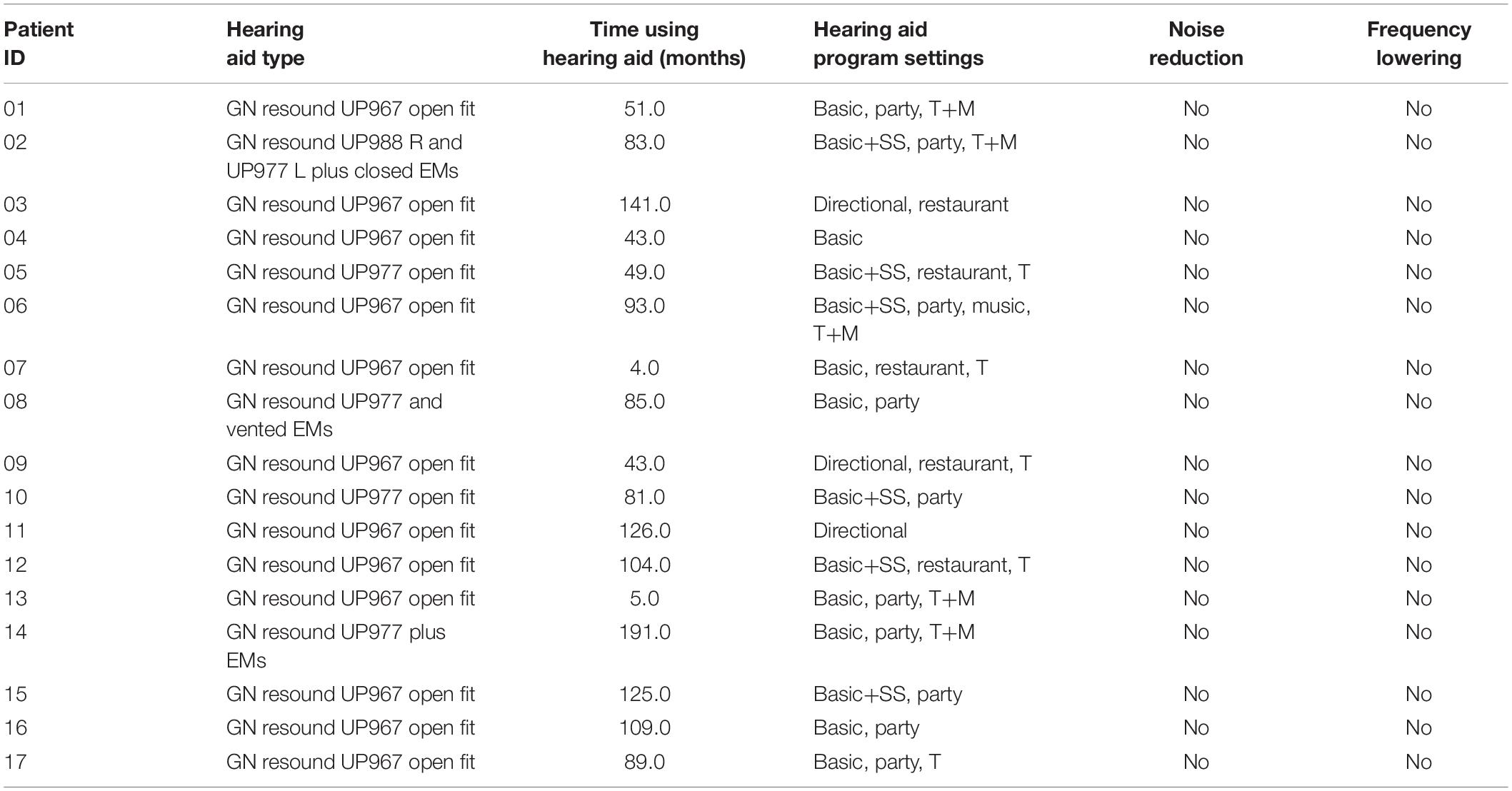Select patient 11's 'Directional' program setting
Viewport: 1512px width, 791px height.
[860, 530]
